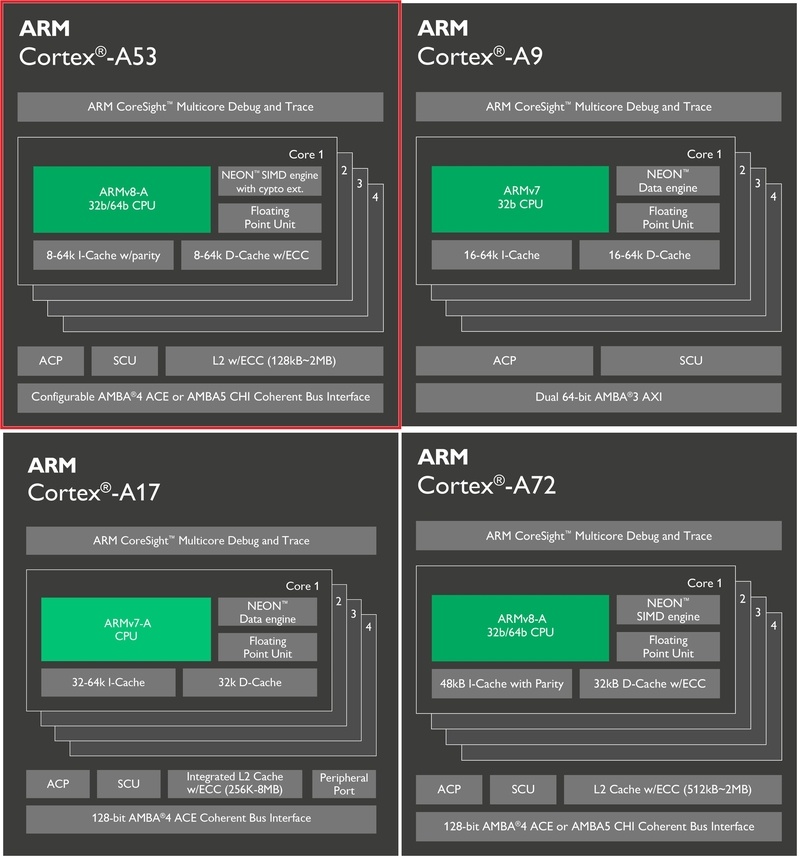Click the ACP block in Cortex-A17 diagram
The width and height of the screenshot is (800, 859).
pyautogui.click(x=58, y=784)
